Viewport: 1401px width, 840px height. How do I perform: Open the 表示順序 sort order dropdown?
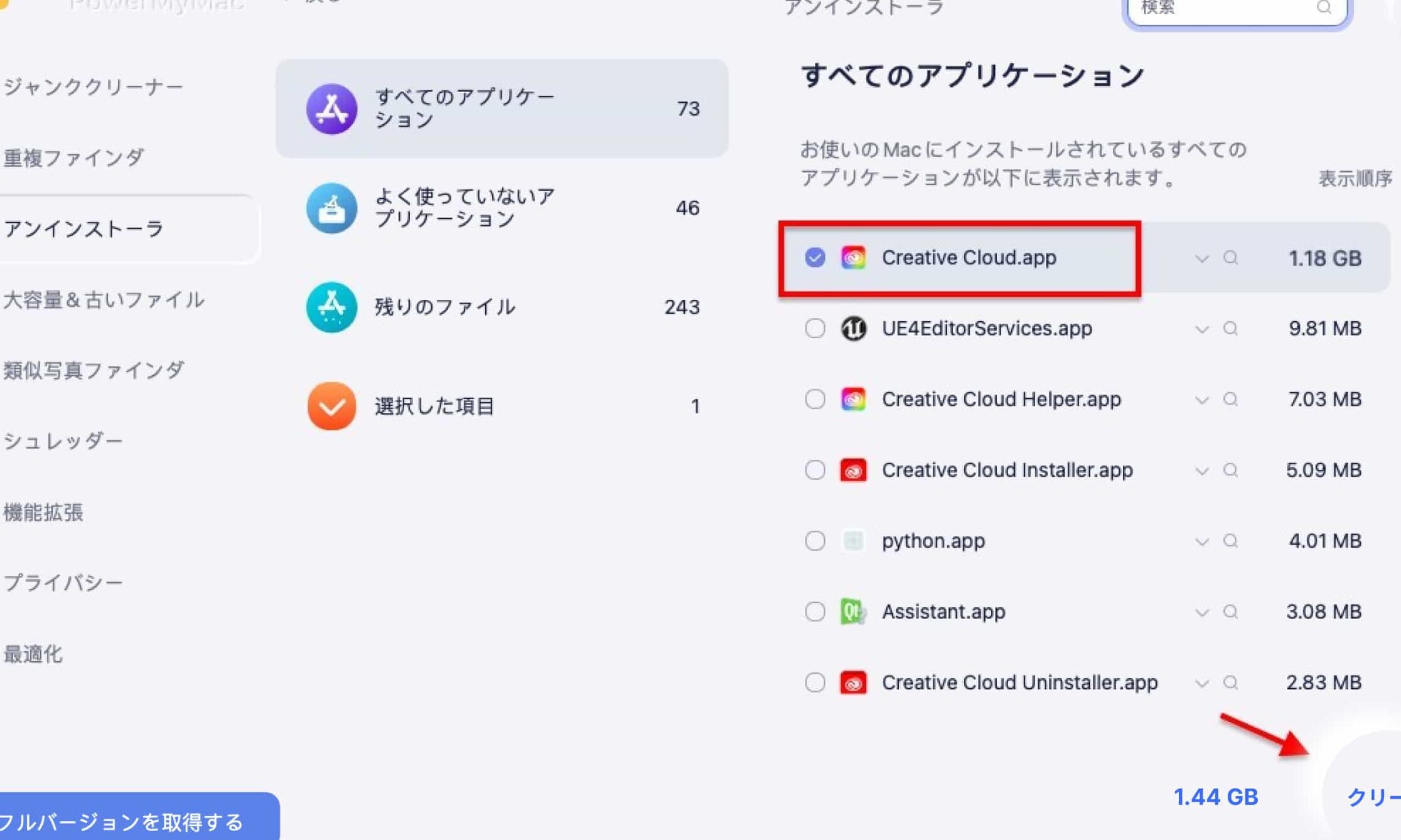pos(1356,179)
